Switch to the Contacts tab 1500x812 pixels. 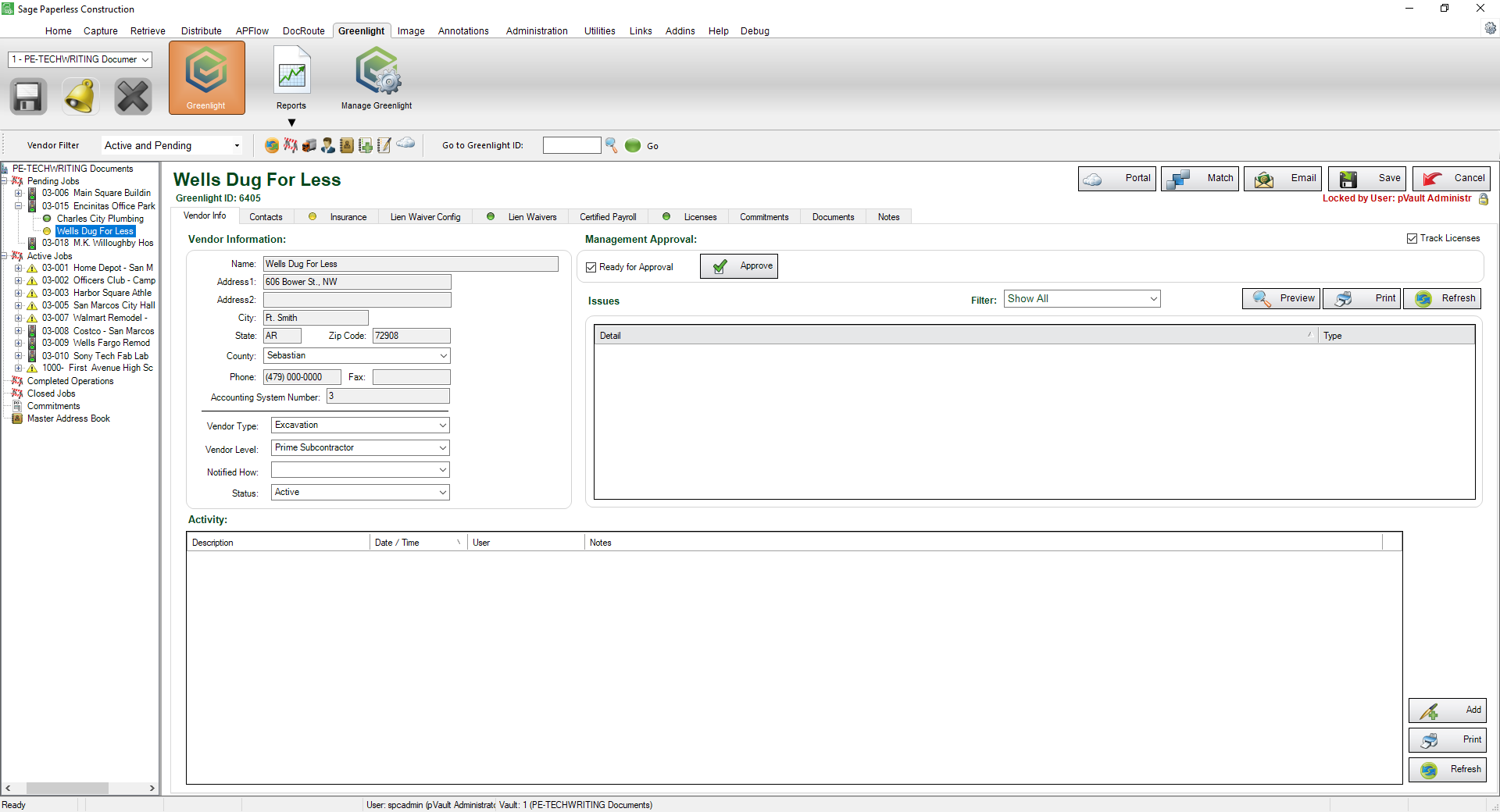click(x=266, y=217)
